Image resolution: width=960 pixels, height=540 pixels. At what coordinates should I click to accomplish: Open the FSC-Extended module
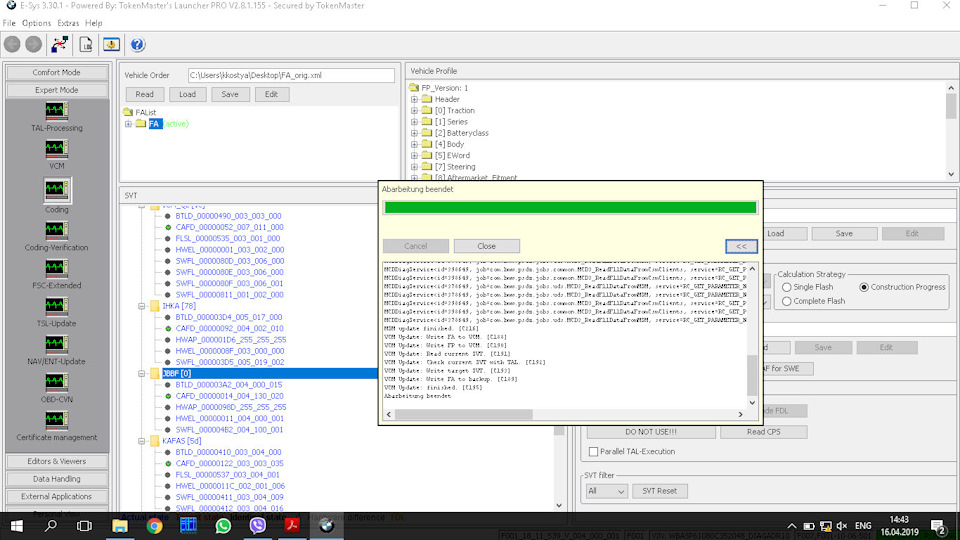click(x=56, y=268)
